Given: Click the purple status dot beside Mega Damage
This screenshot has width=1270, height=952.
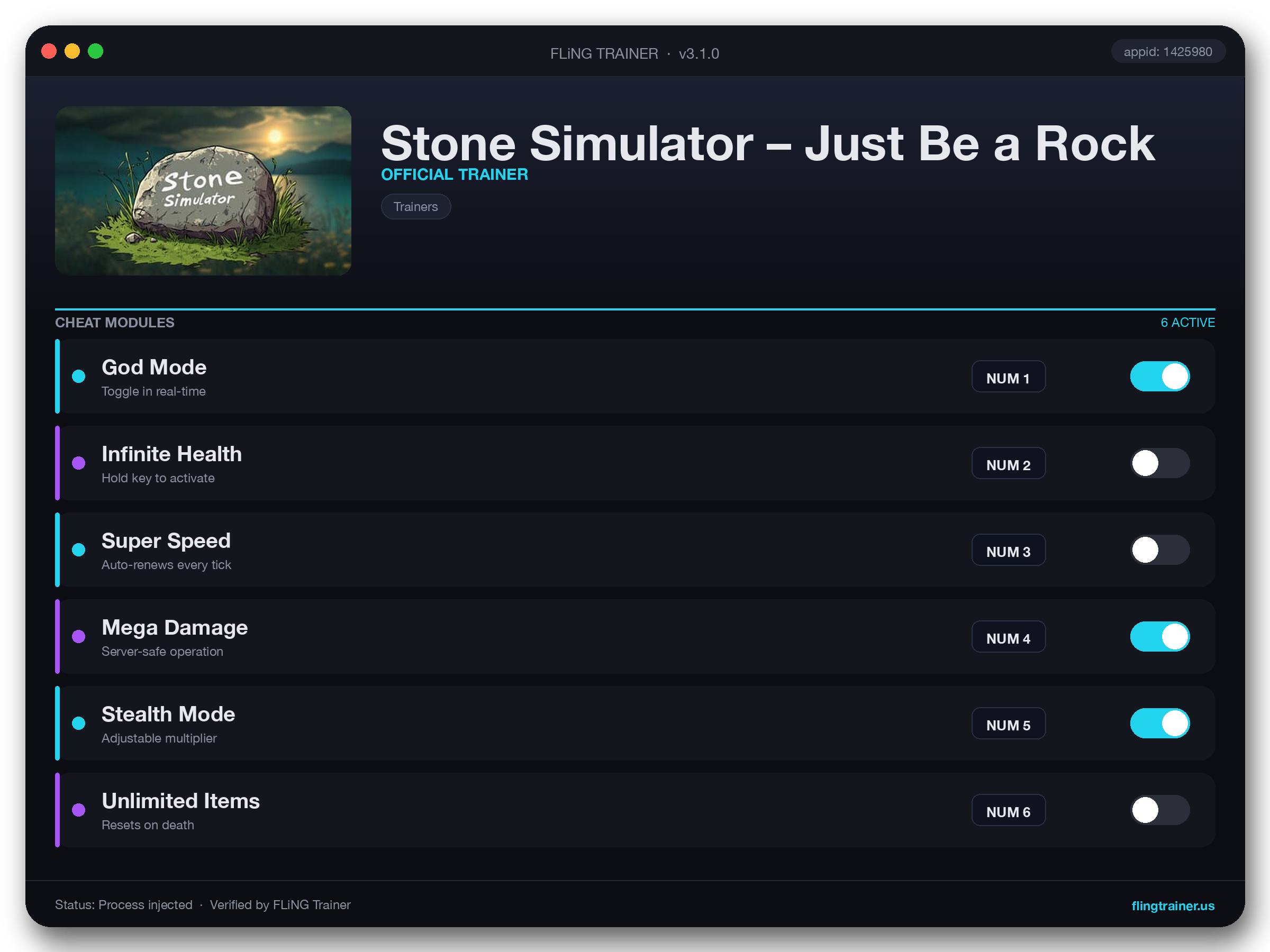Looking at the screenshot, I should (79, 636).
